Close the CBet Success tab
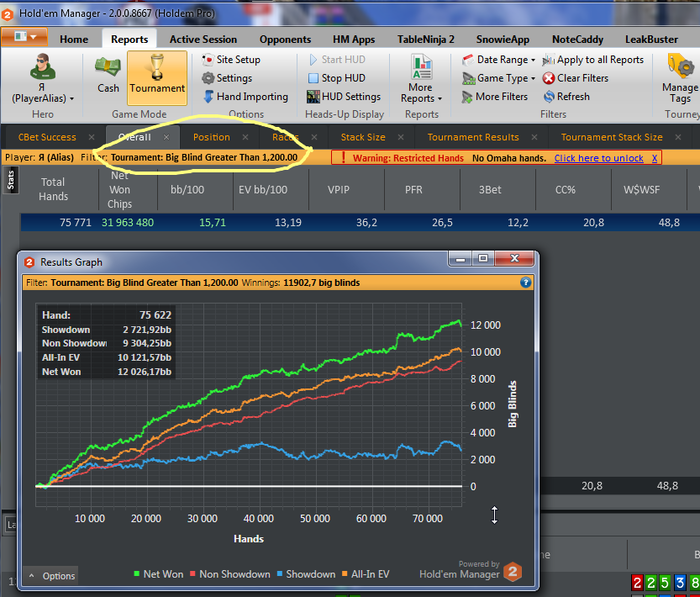700x597 pixels. pyautogui.click(x=92, y=137)
